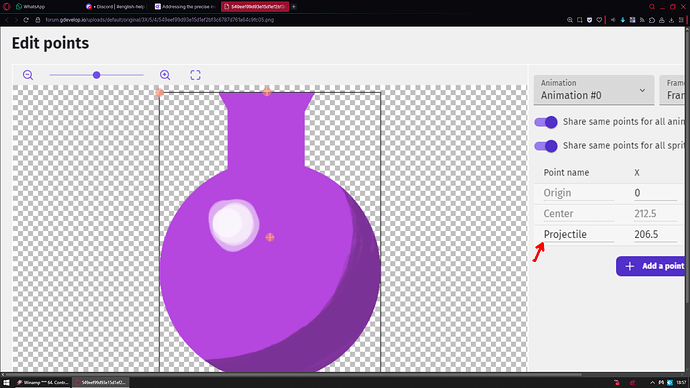Click the Center point name row
Screen dimensions: 690x388
(x=578, y=214)
